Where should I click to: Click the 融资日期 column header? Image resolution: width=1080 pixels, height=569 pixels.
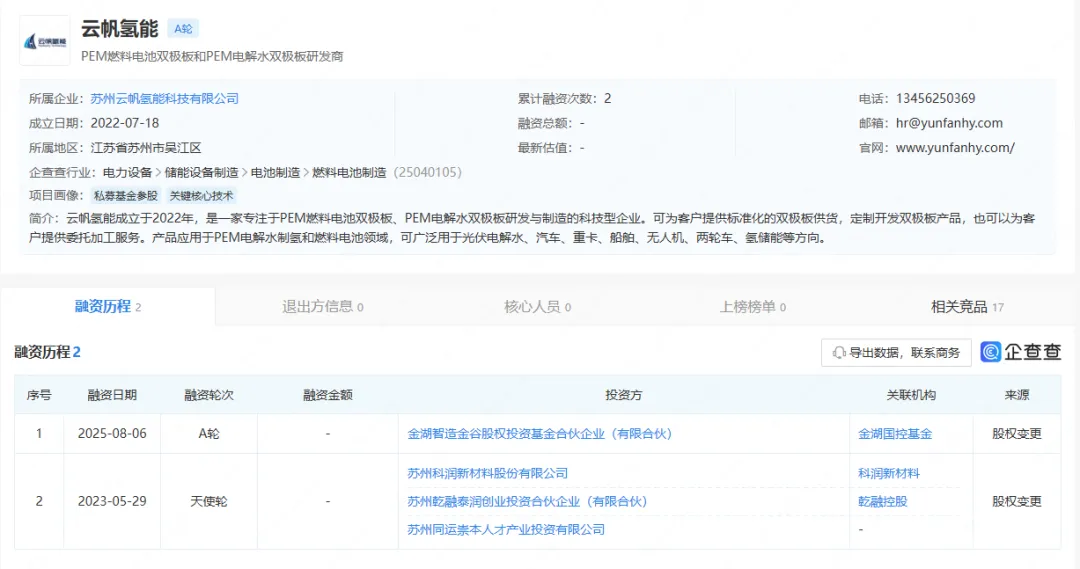(112, 395)
